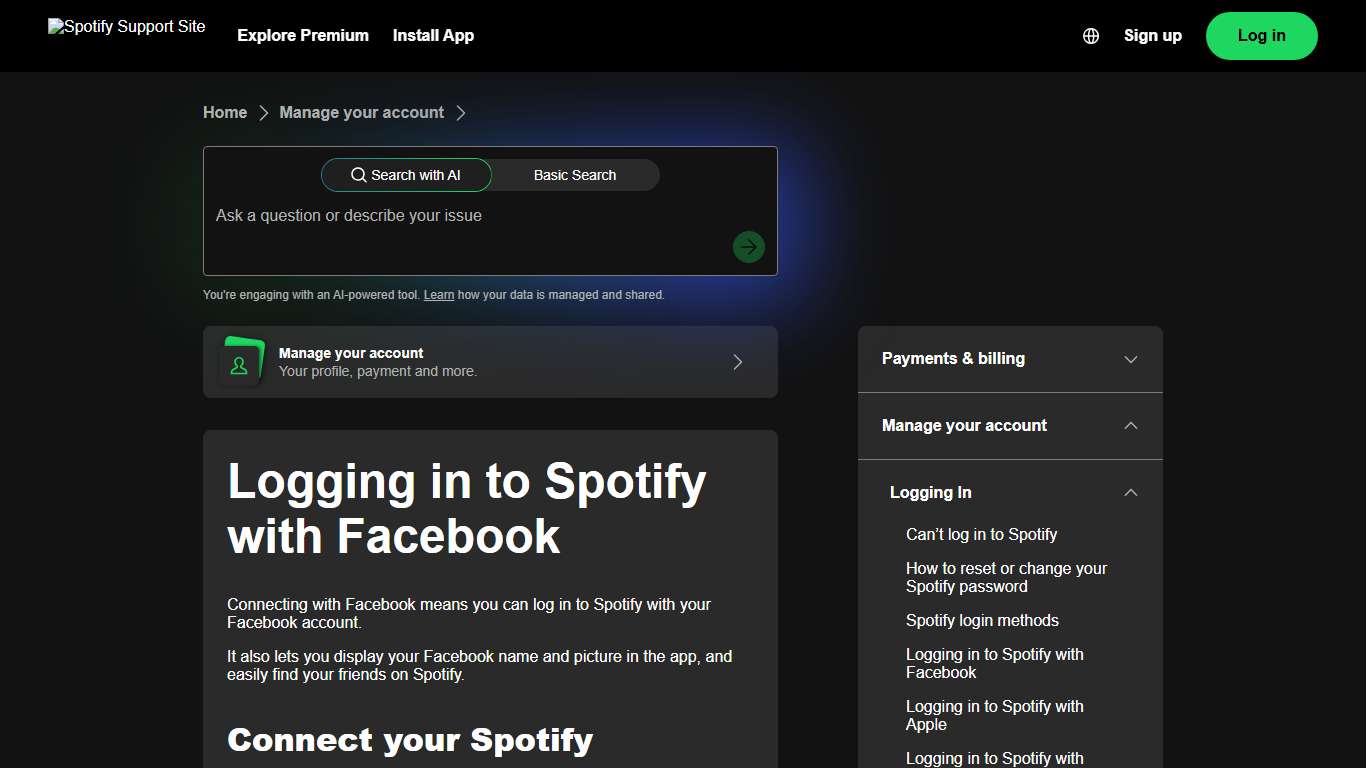Open Explore Premium in the top menu
The image size is (1366, 768).
pos(302,35)
